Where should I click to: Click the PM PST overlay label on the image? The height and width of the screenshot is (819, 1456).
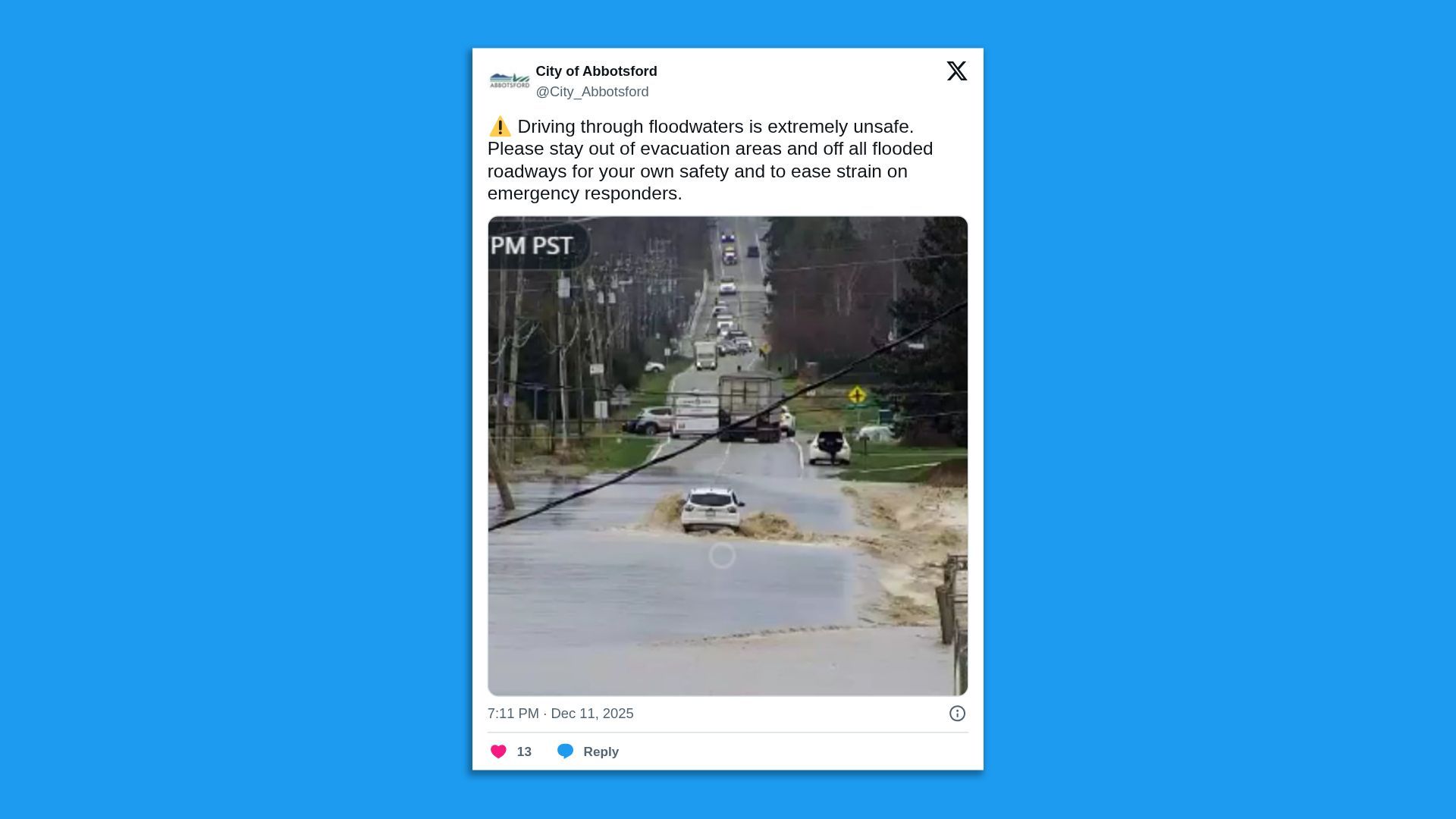click(x=532, y=246)
